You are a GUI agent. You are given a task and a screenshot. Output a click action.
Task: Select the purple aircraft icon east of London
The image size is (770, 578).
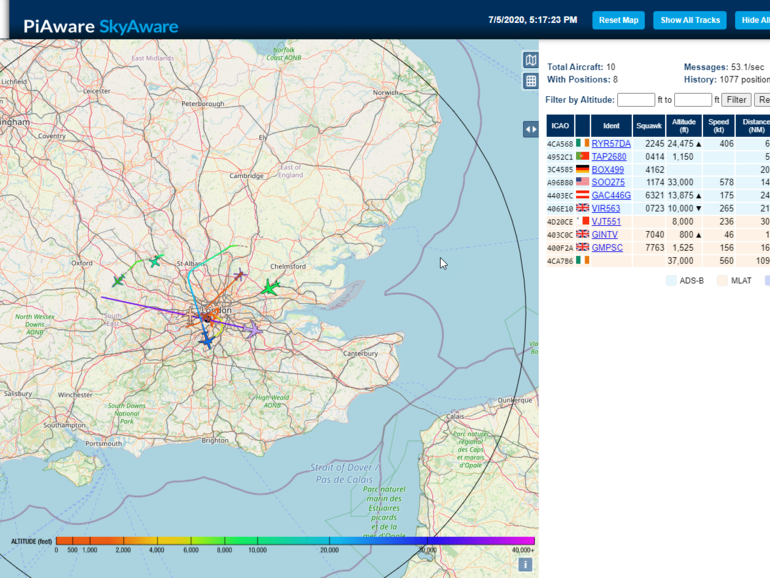[x=253, y=330]
